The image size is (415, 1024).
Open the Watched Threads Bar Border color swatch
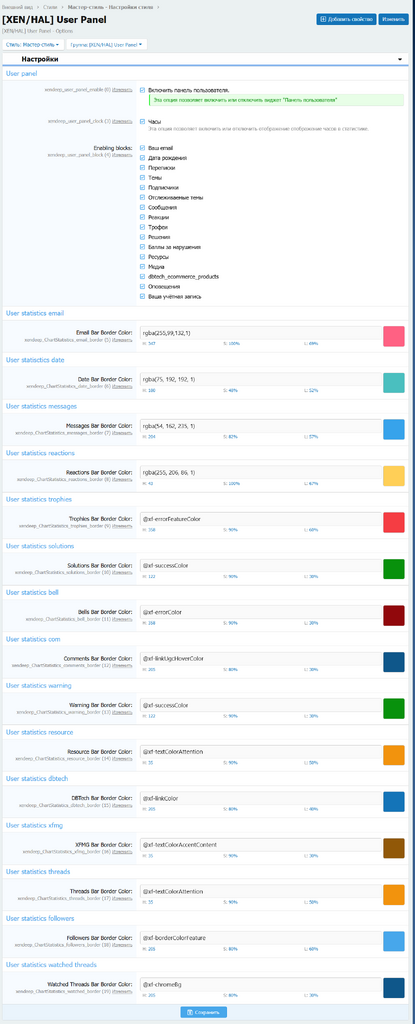click(x=393, y=987)
